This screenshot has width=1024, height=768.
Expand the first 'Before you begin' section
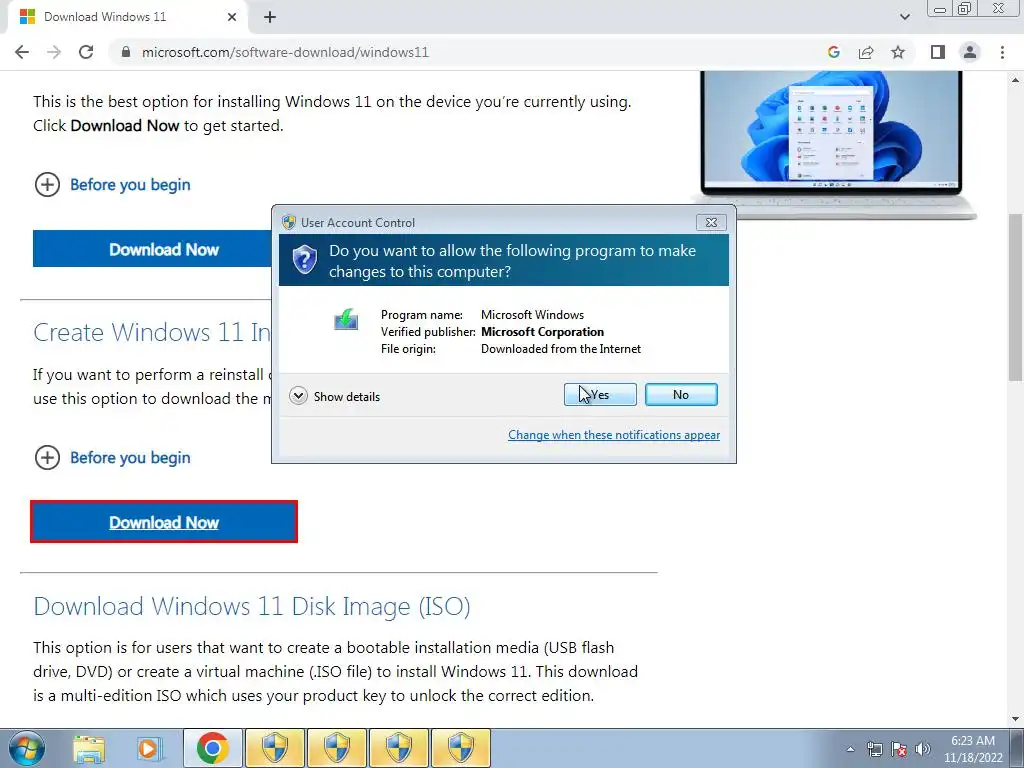(112, 185)
